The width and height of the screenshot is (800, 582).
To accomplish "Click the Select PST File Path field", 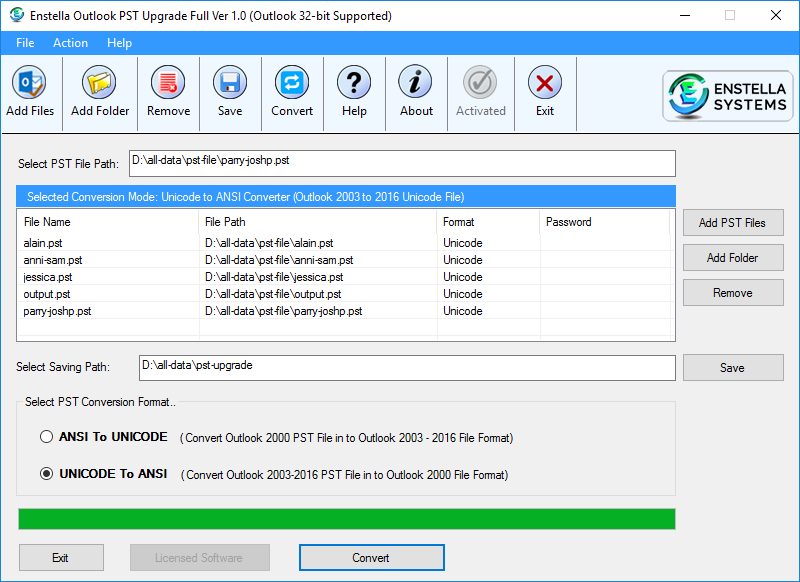I will tap(401, 163).
